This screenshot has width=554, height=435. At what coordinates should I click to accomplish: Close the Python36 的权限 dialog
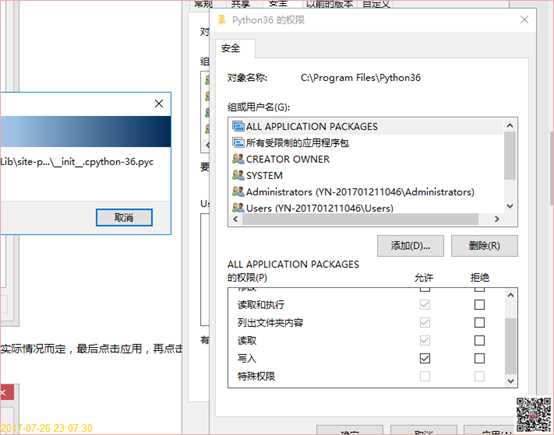[x=524, y=19]
